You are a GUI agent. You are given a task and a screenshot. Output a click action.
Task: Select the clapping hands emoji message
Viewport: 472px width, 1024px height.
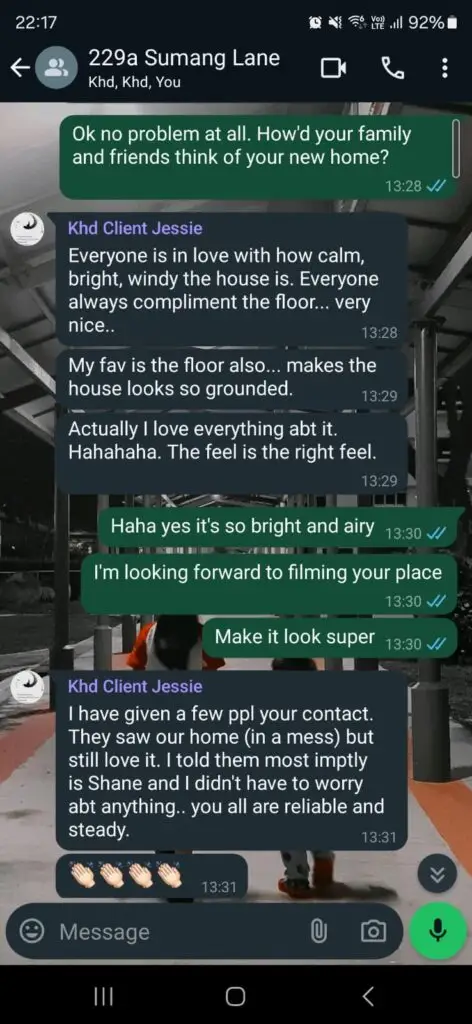coord(151,876)
